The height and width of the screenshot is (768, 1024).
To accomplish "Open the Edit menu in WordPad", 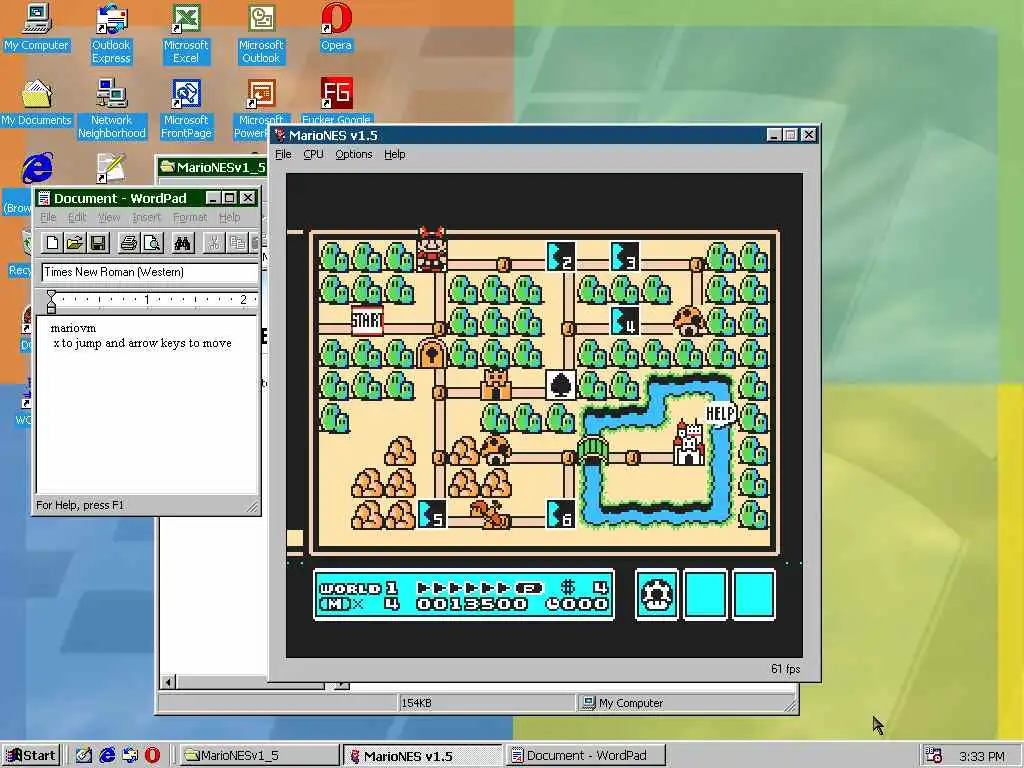I will [x=77, y=217].
